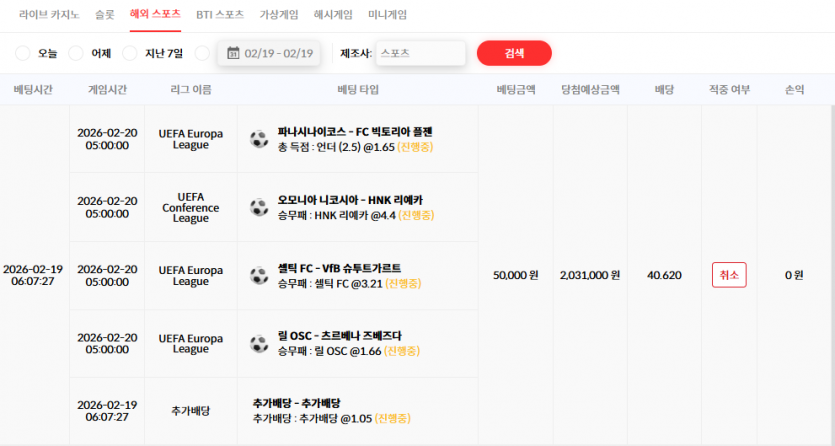
Task: Select the custom date range radio button
Action: (202, 53)
